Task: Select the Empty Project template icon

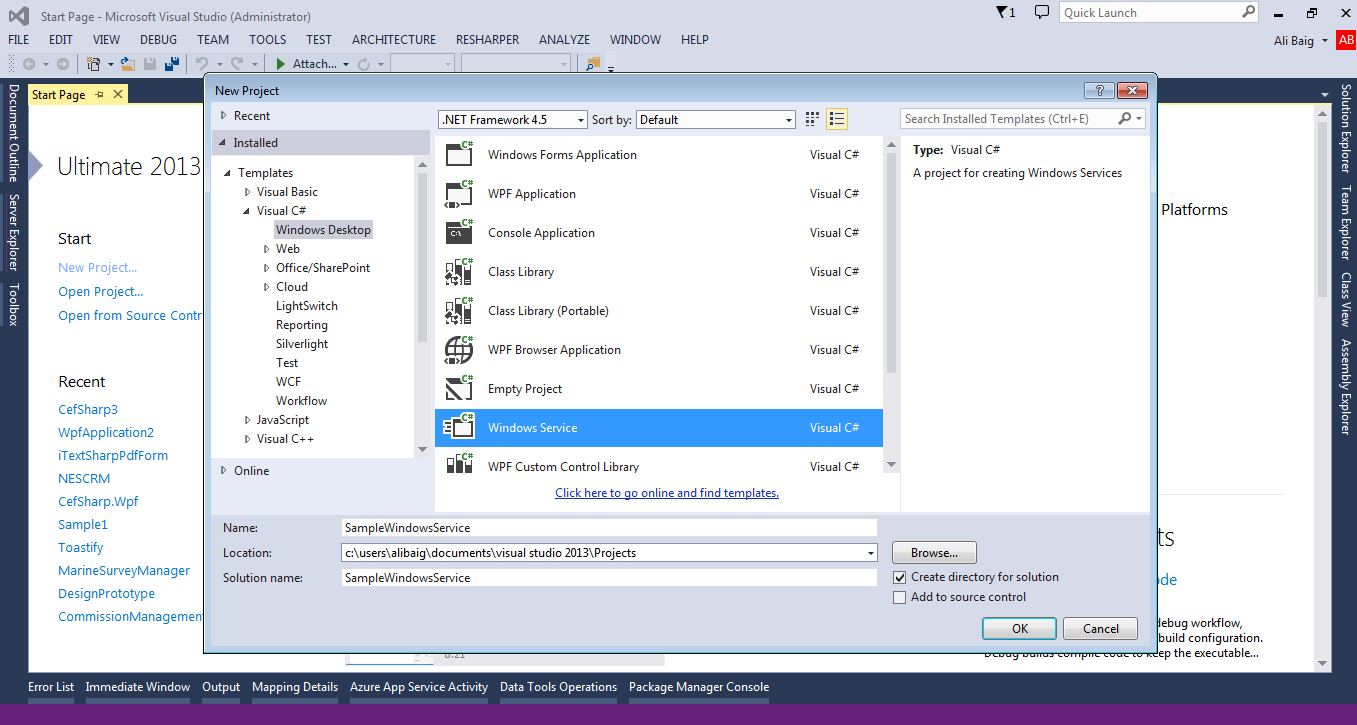Action: pos(459,388)
